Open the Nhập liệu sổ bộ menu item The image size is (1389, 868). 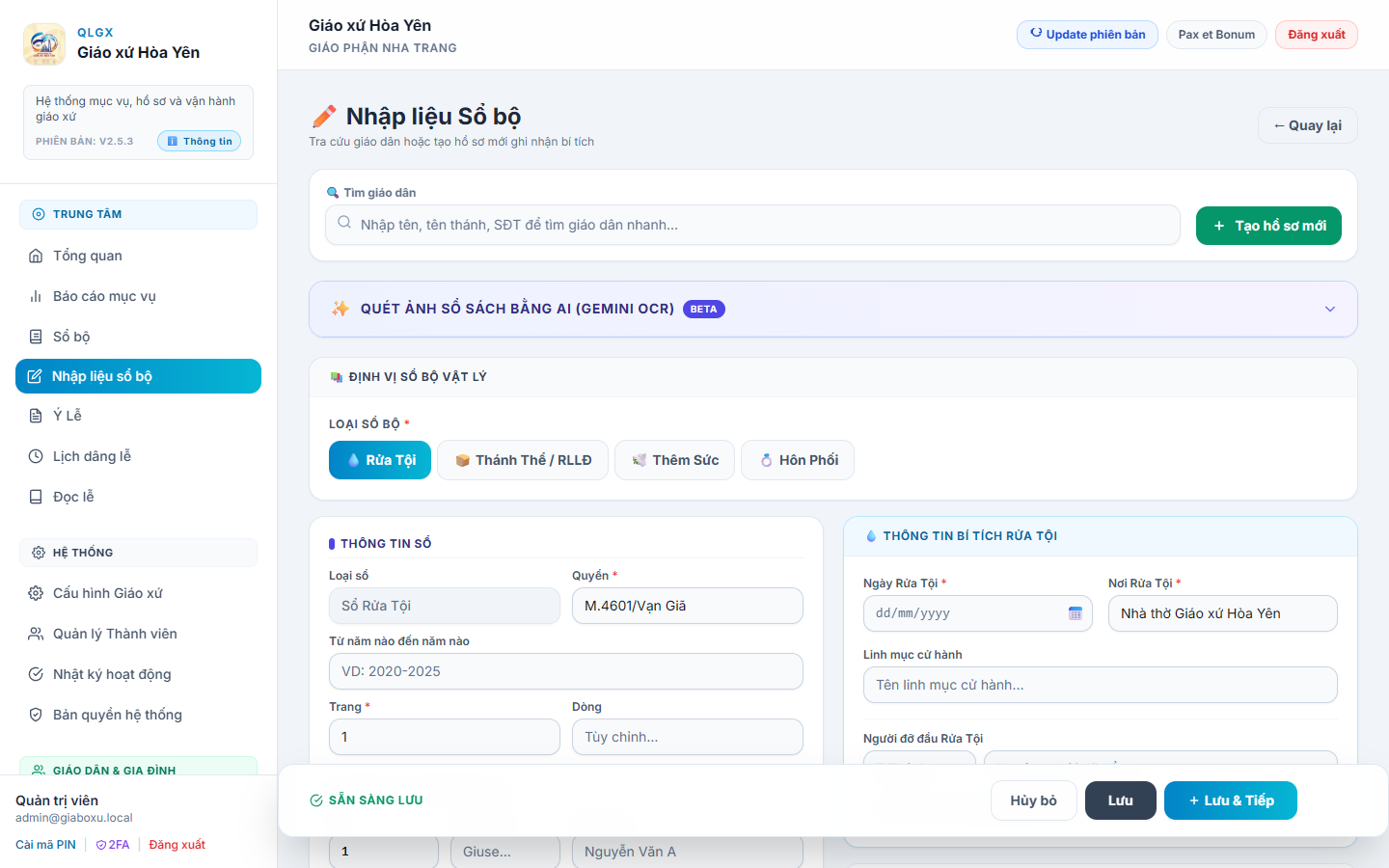(138, 376)
